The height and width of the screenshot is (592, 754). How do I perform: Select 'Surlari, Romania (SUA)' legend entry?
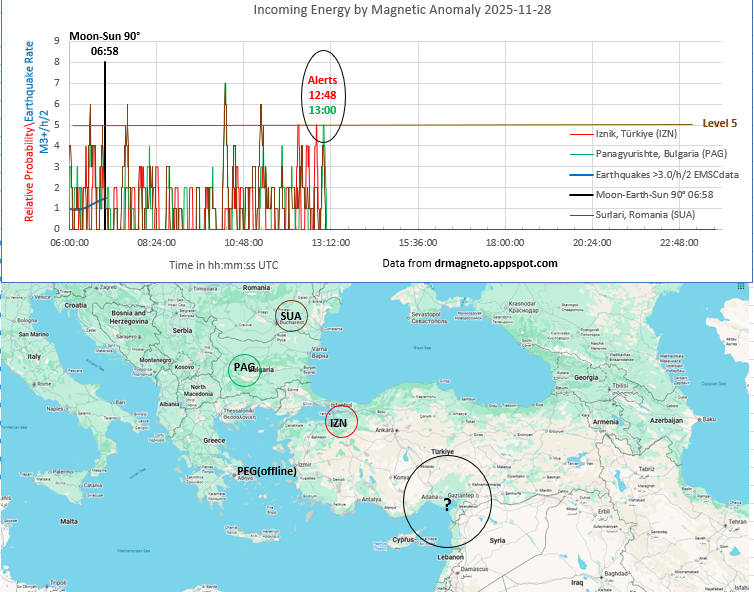click(x=645, y=215)
